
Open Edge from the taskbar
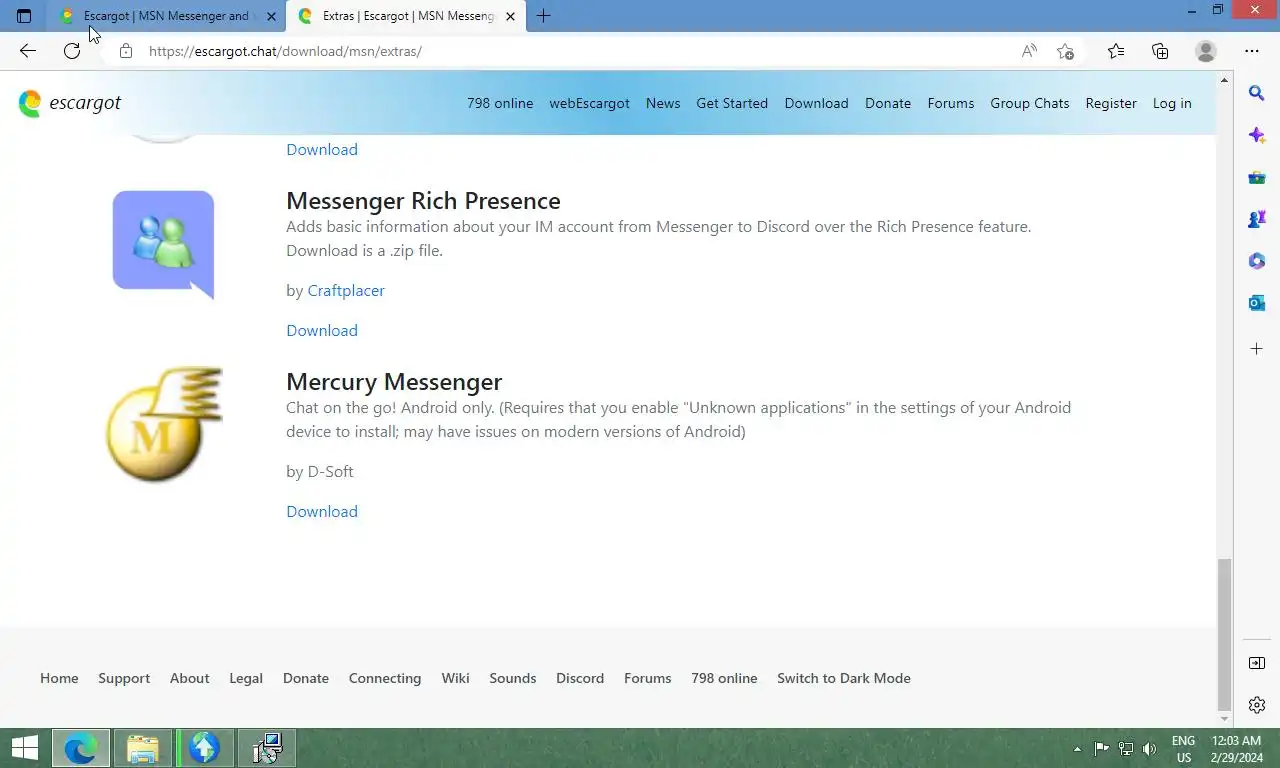click(x=80, y=748)
